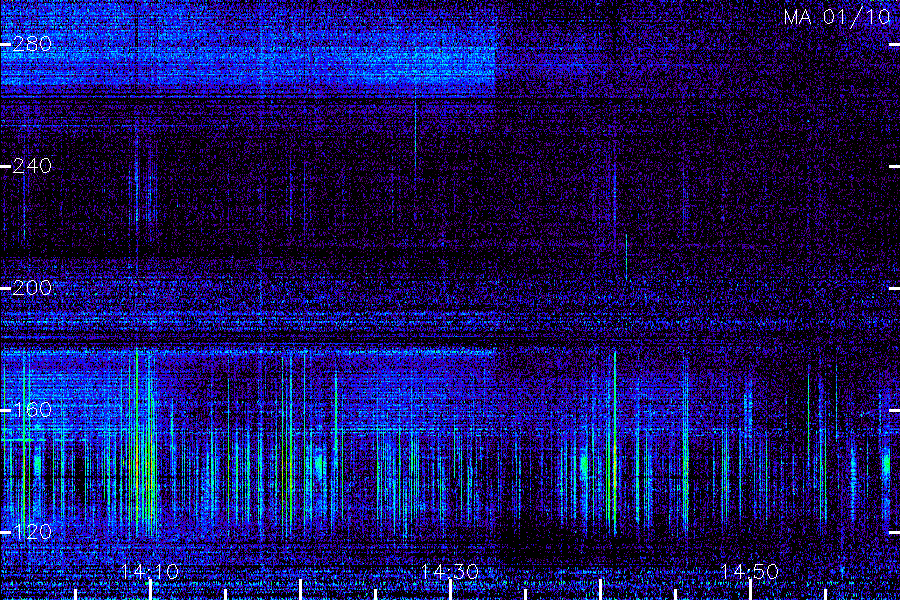Click the 14:30 time axis label
The width and height of the screenshot is (900, 600).
click(x=450, y=571)
